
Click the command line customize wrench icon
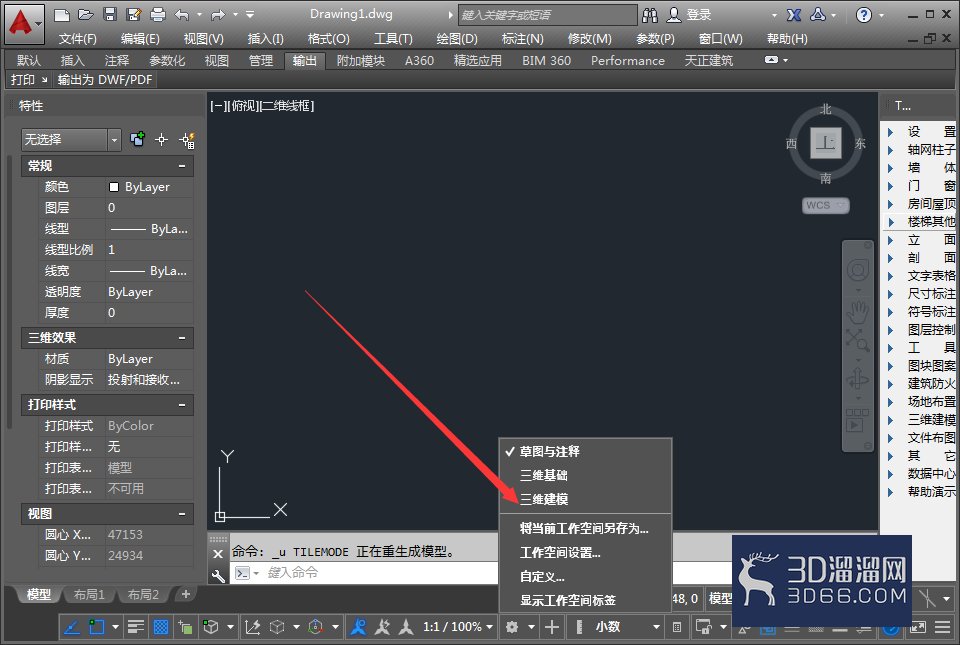pos(218,575)
